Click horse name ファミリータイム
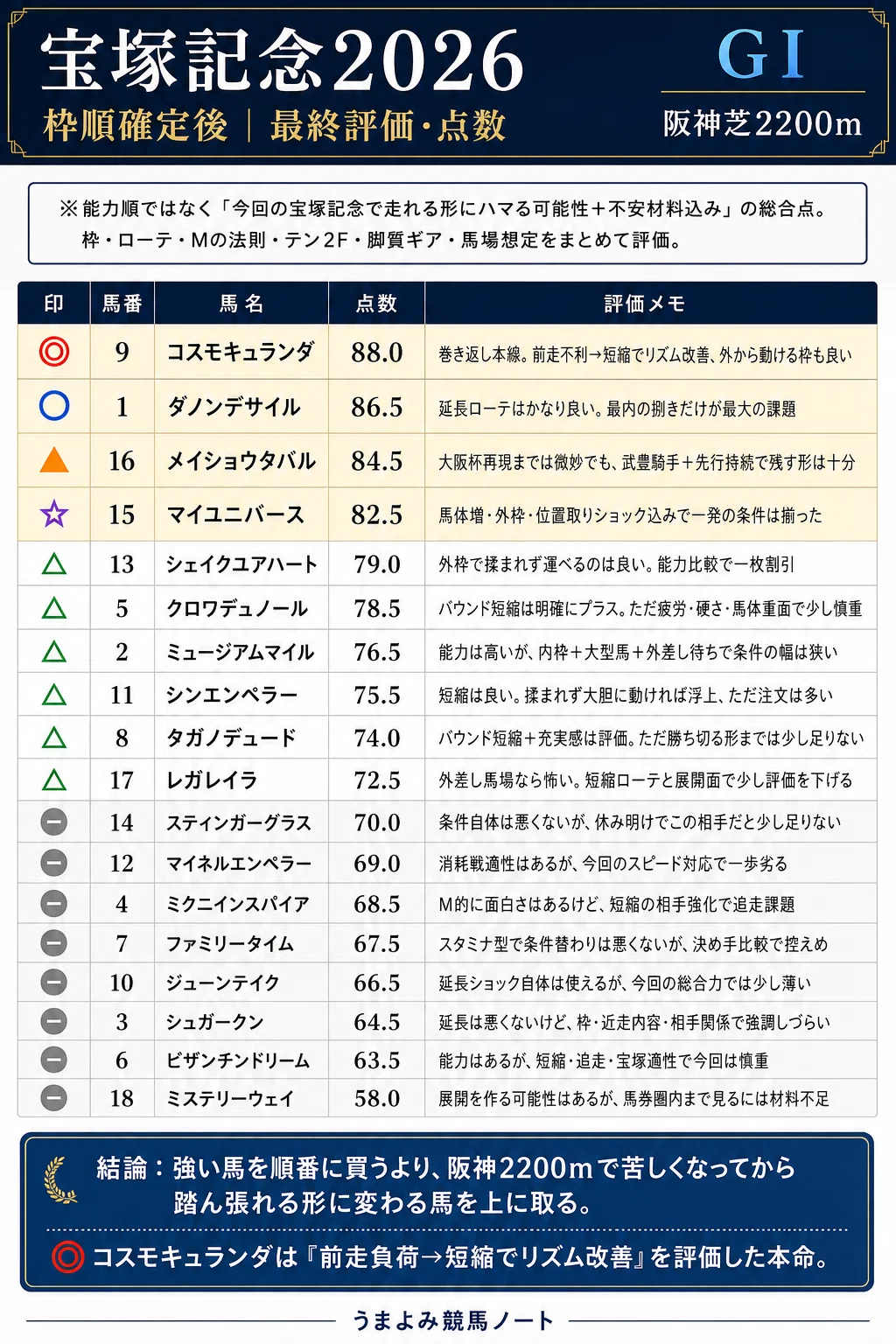The width and height of the screenshot is (896, 1344). (230, 943)
